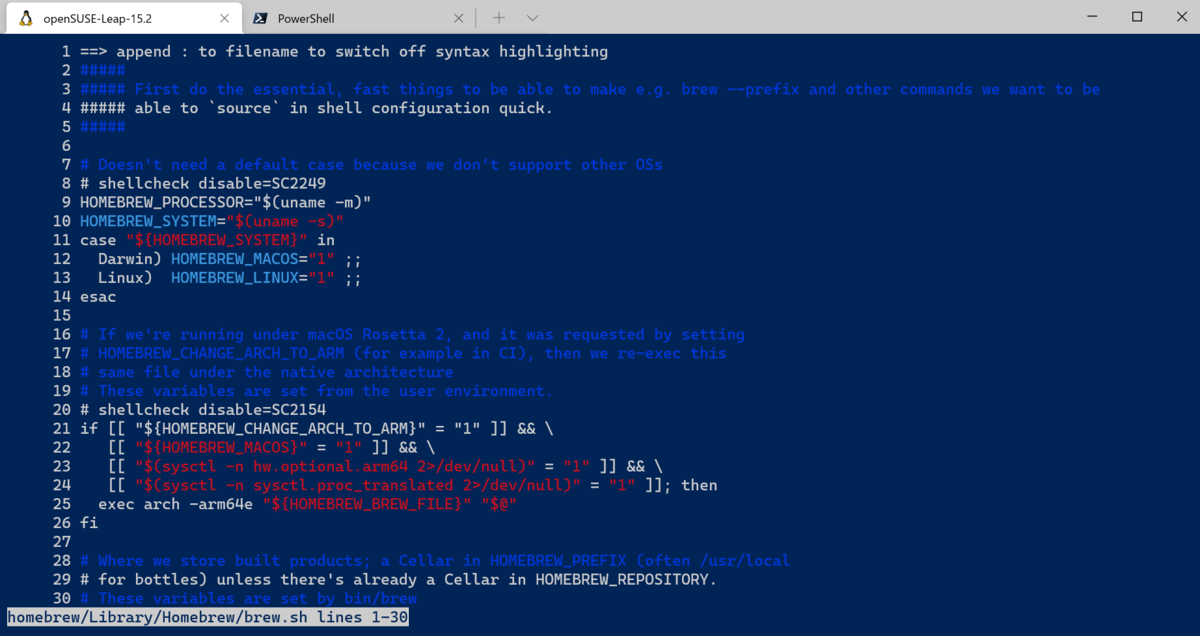The width and height of the screenshot is (1200, 636).
Task: Click the HOMEBREW_PROCESSOR line of code
Action: pos(225,202)
